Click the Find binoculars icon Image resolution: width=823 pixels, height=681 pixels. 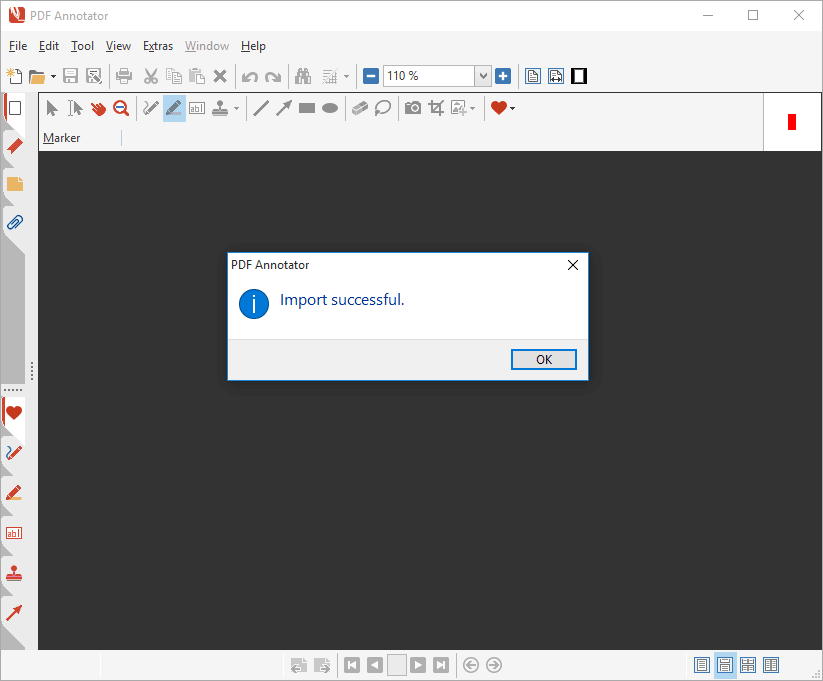(x=303, y=76)
